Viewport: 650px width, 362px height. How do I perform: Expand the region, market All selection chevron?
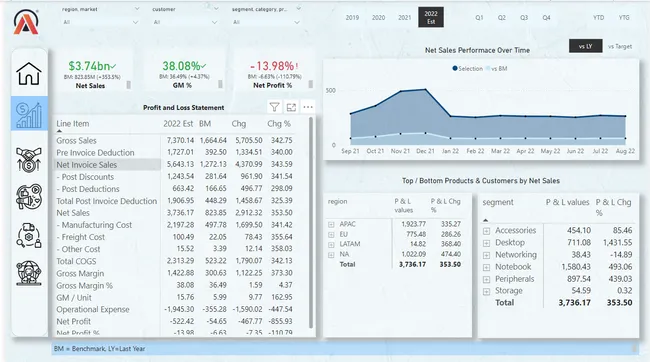135,22
